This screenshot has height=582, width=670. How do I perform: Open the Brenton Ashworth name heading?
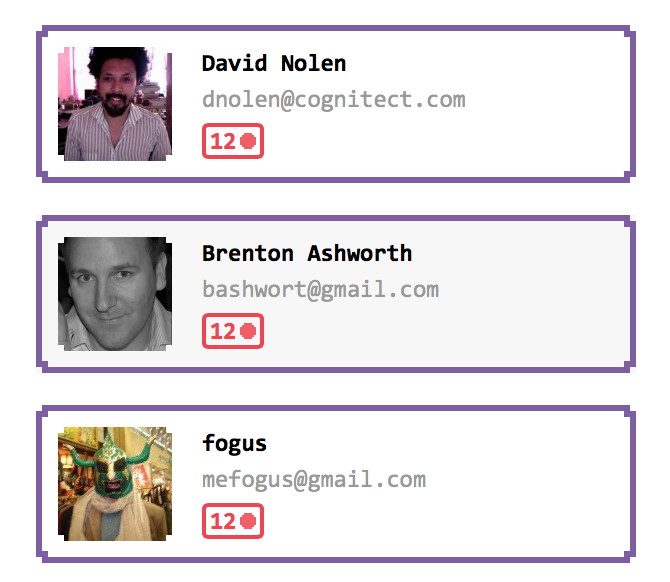[307, 254]
